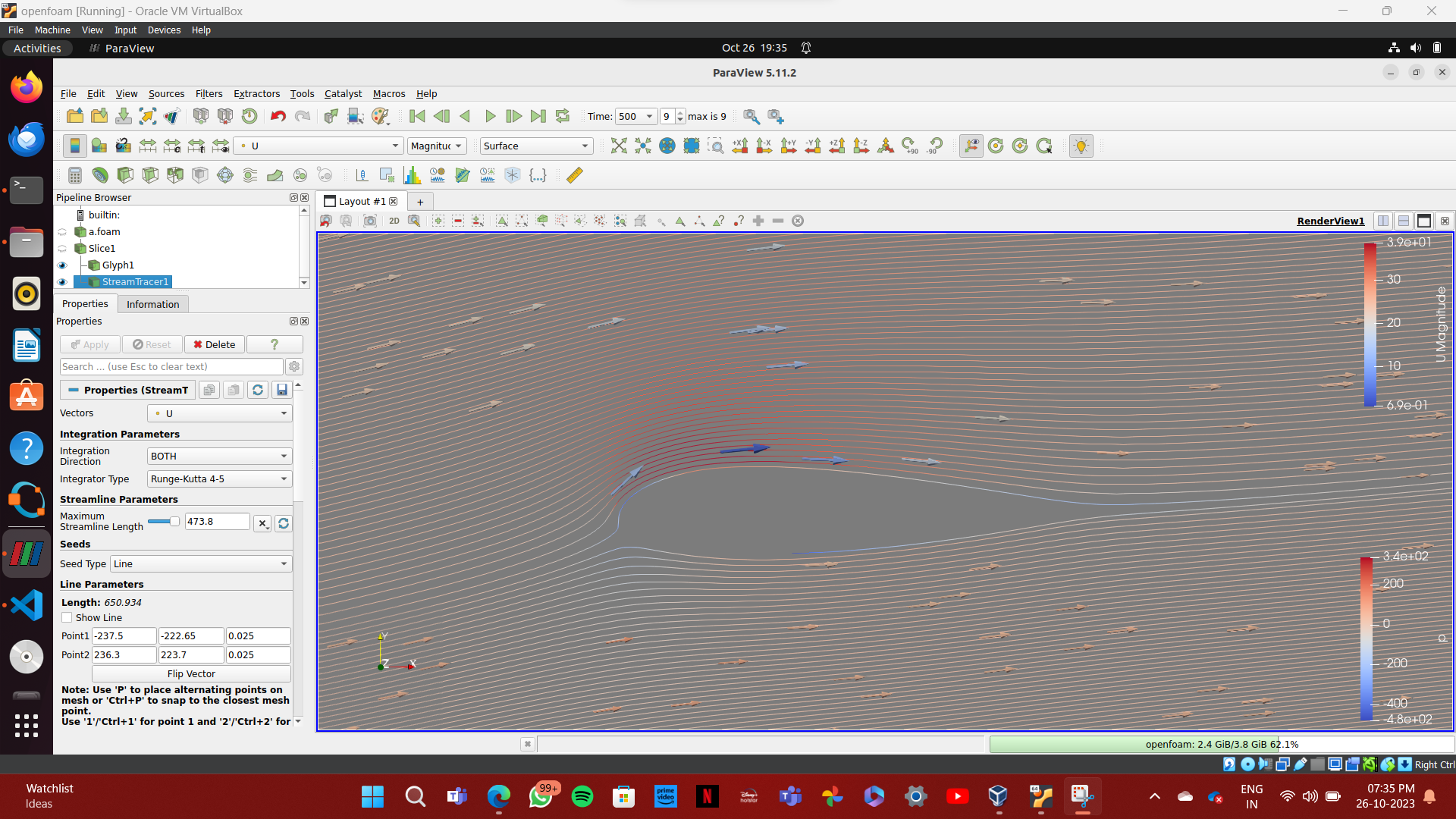The height and width of the screenshot is (819, 1456).
Task: Switch to the Information tab
Action: 152,303
